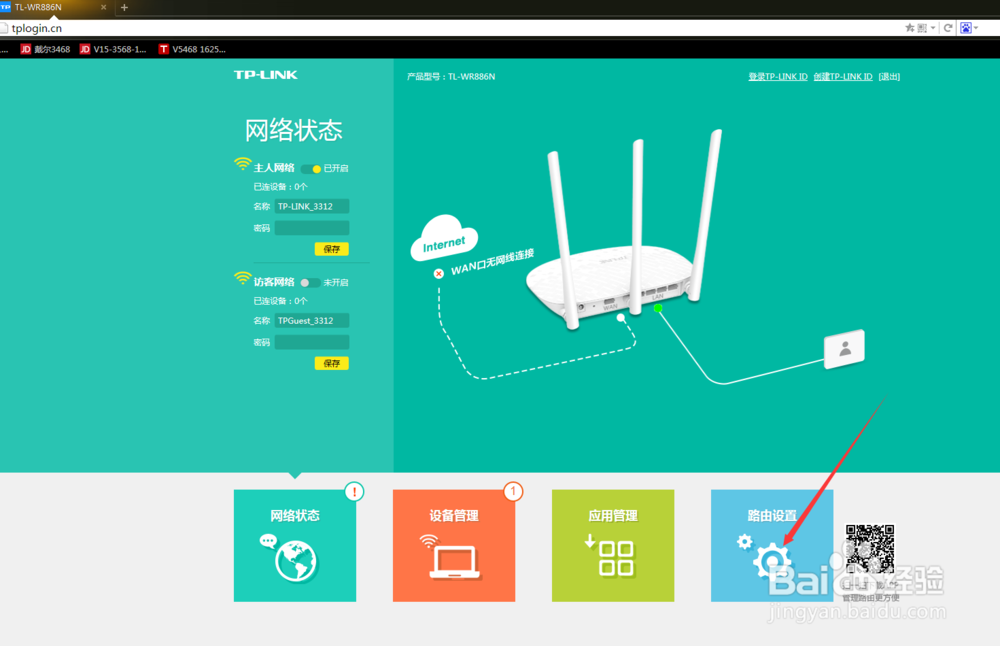
Task: Click 登录TP-LINK ID link
Action: (x=777, y=77)
